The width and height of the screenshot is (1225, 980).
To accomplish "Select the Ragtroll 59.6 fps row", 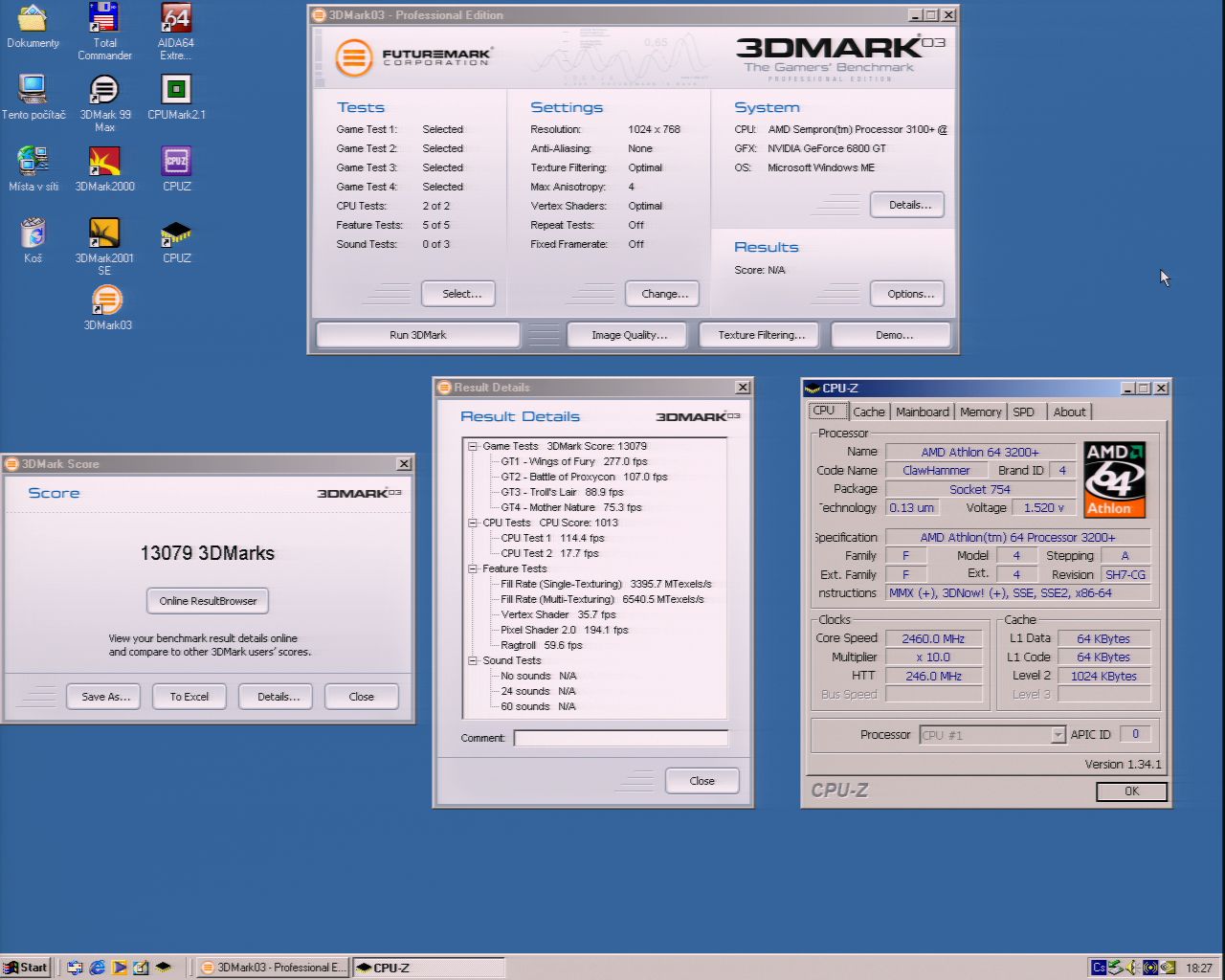I will 541,645.
